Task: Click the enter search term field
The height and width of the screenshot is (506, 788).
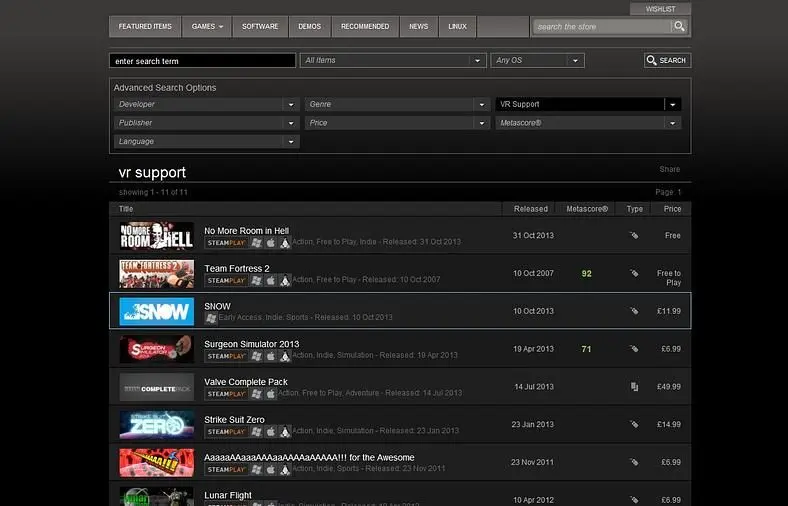Action: coord(203,61)
